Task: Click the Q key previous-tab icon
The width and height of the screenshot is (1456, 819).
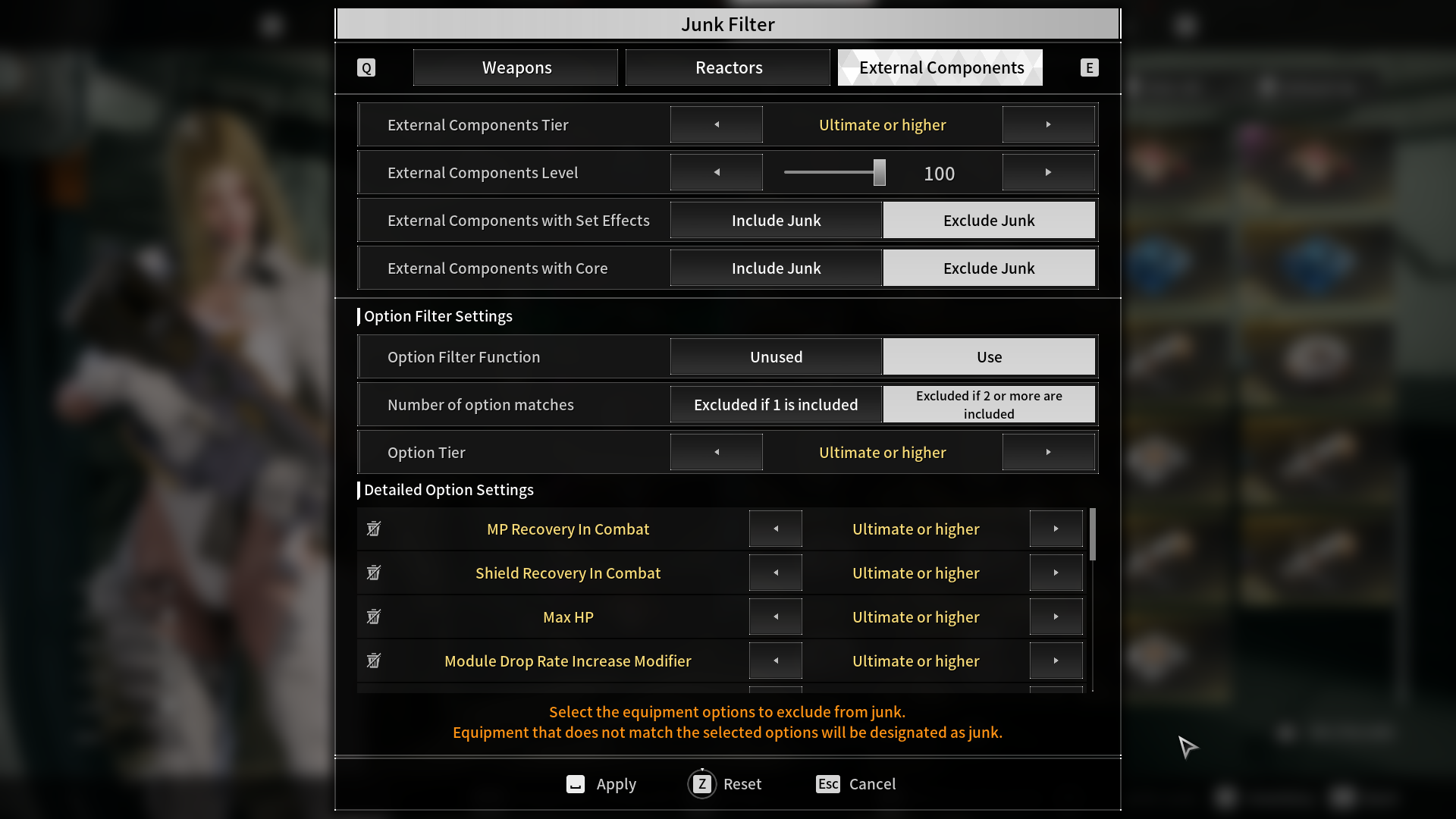Action: pos(366,67)
